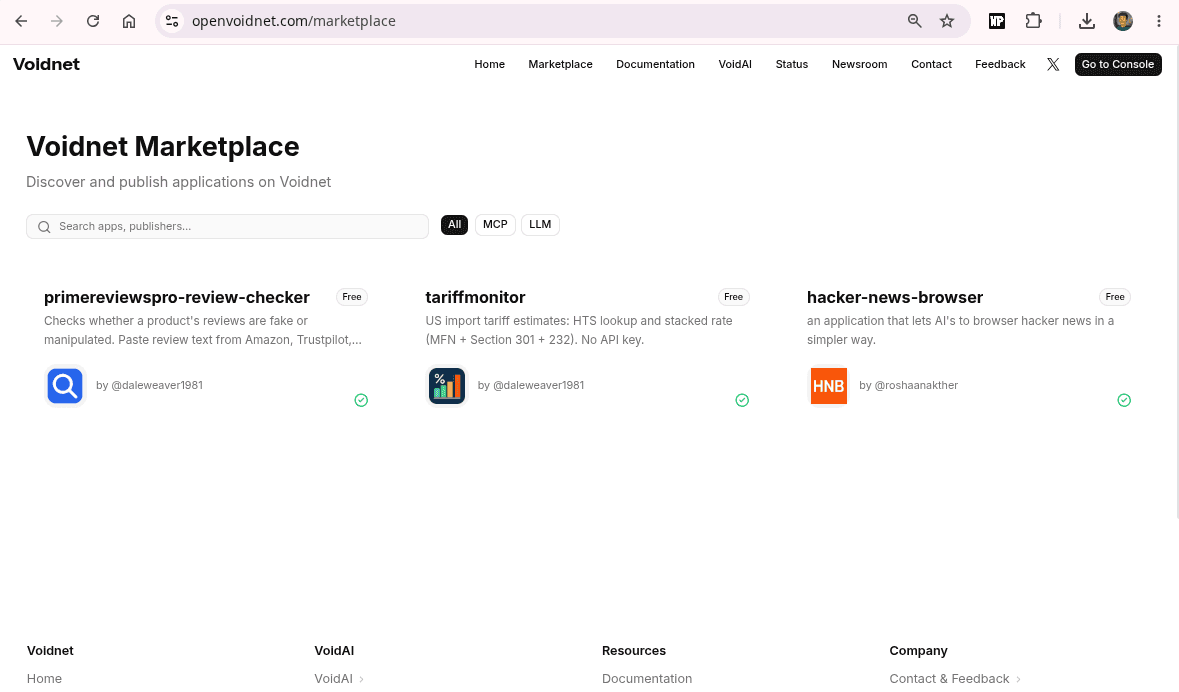This screenshot has height=692, width=1179.
Task: Click the search magnifier in the apps search box
Action: 44,226
